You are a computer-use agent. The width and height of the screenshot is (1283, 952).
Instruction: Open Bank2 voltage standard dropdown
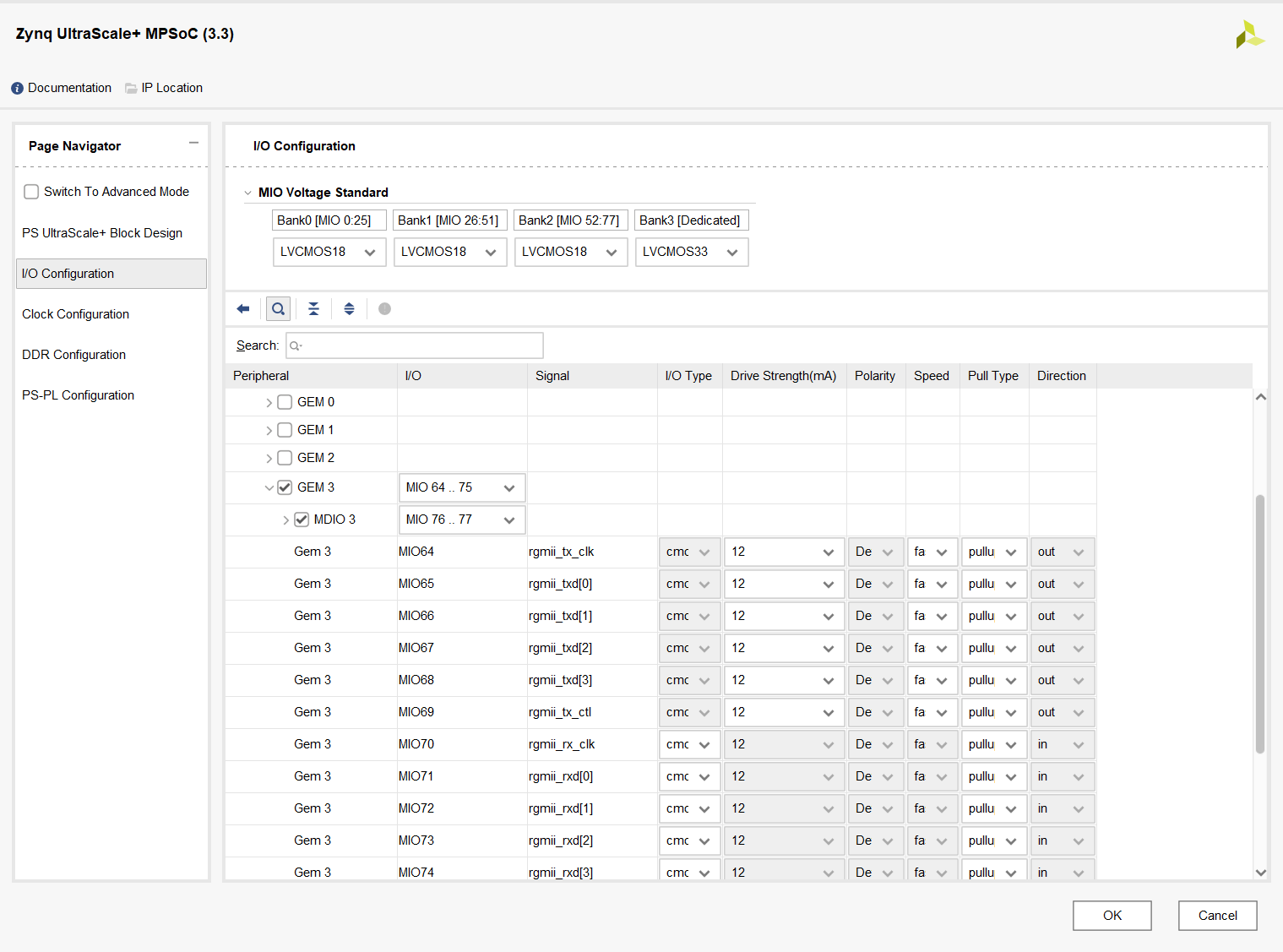click(x=571, y=252)
